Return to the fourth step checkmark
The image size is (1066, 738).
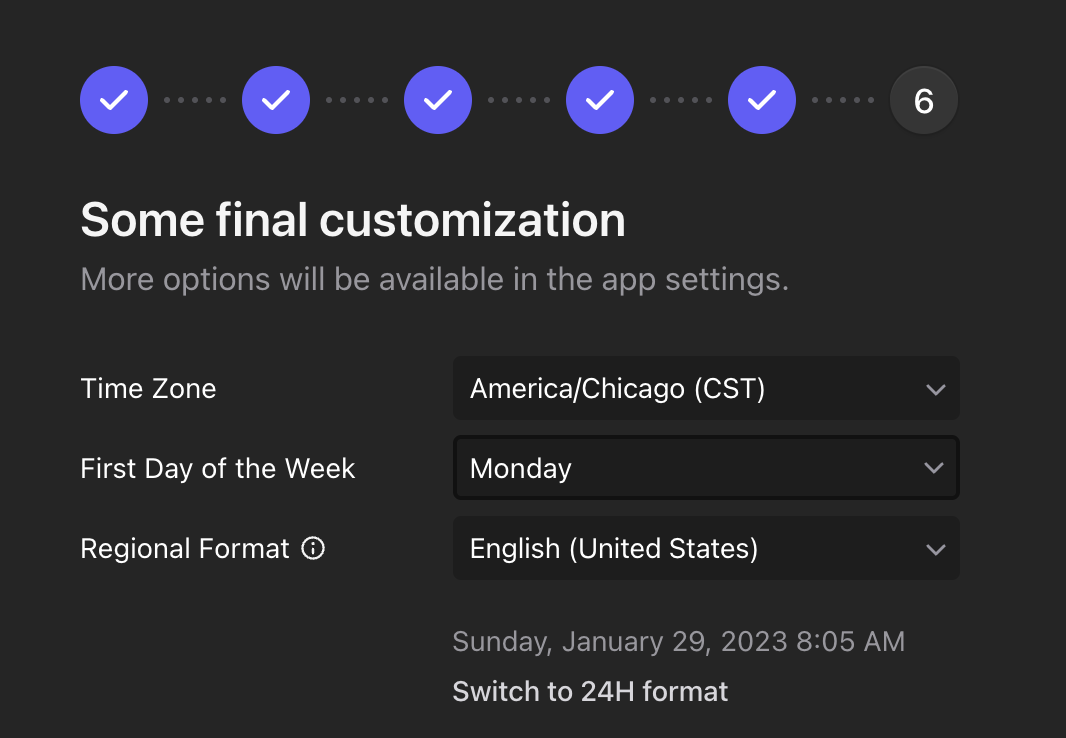(600, 100)
